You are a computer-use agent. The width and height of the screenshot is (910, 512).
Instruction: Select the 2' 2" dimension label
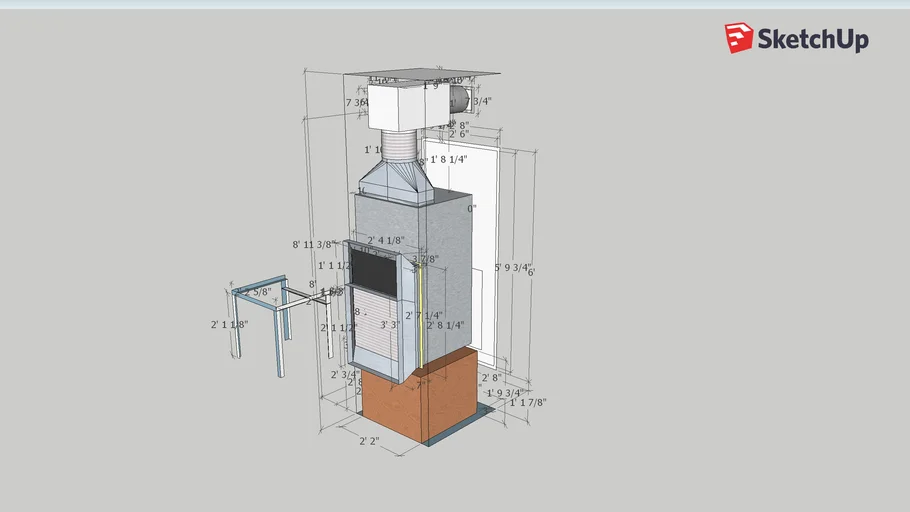(369, 441)
